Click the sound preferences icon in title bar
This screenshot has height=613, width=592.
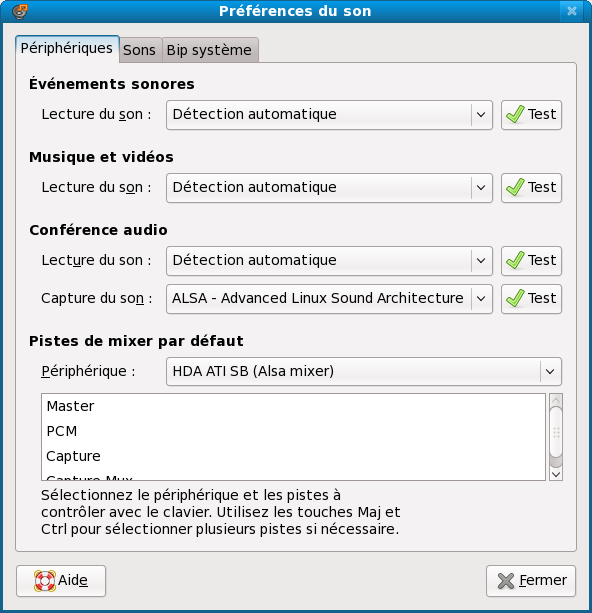point(20,11)
